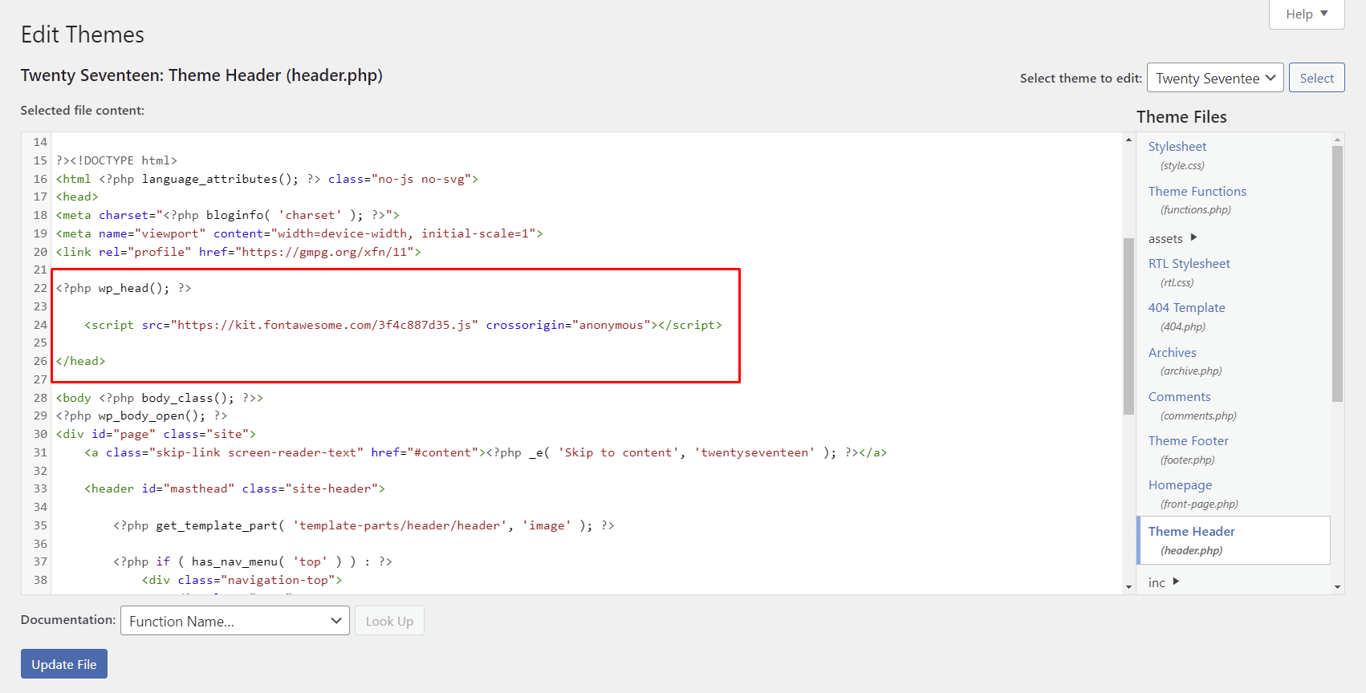Open Theme Functions functions.php
The height and width of the screenshot is (693, 1366).
coord(1196,191)
